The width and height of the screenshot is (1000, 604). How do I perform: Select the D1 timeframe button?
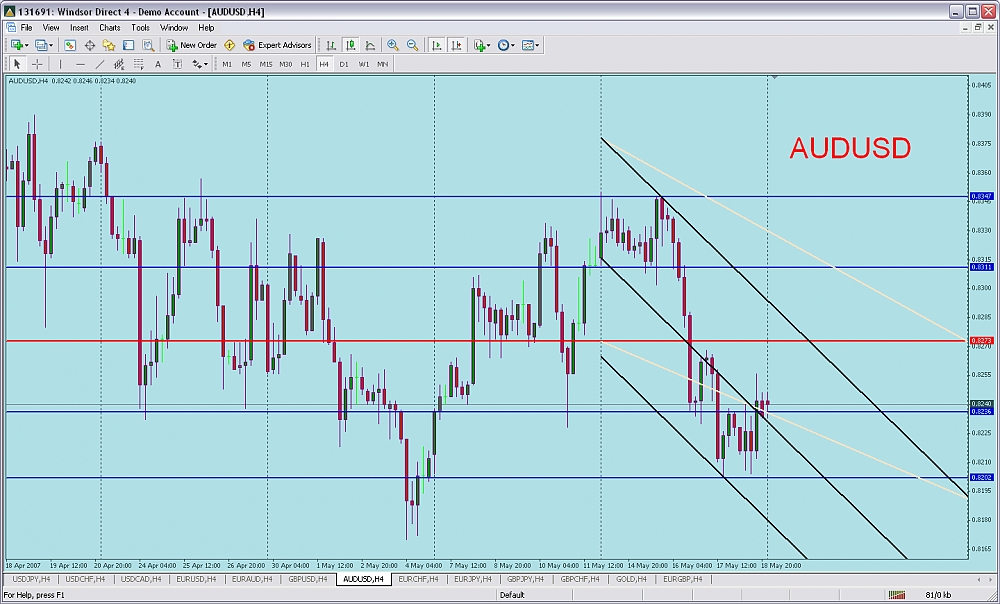(344, 64)
